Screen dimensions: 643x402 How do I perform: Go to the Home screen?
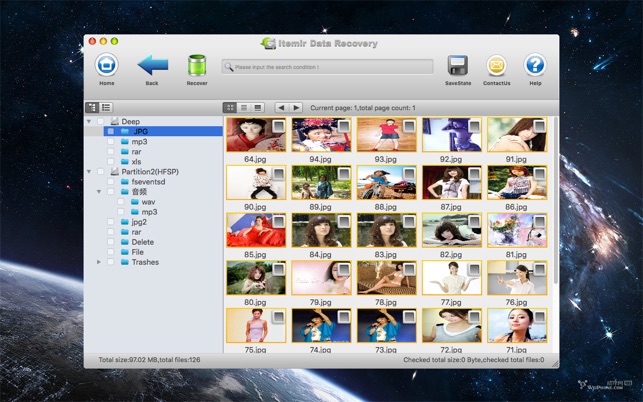(107, 65)
